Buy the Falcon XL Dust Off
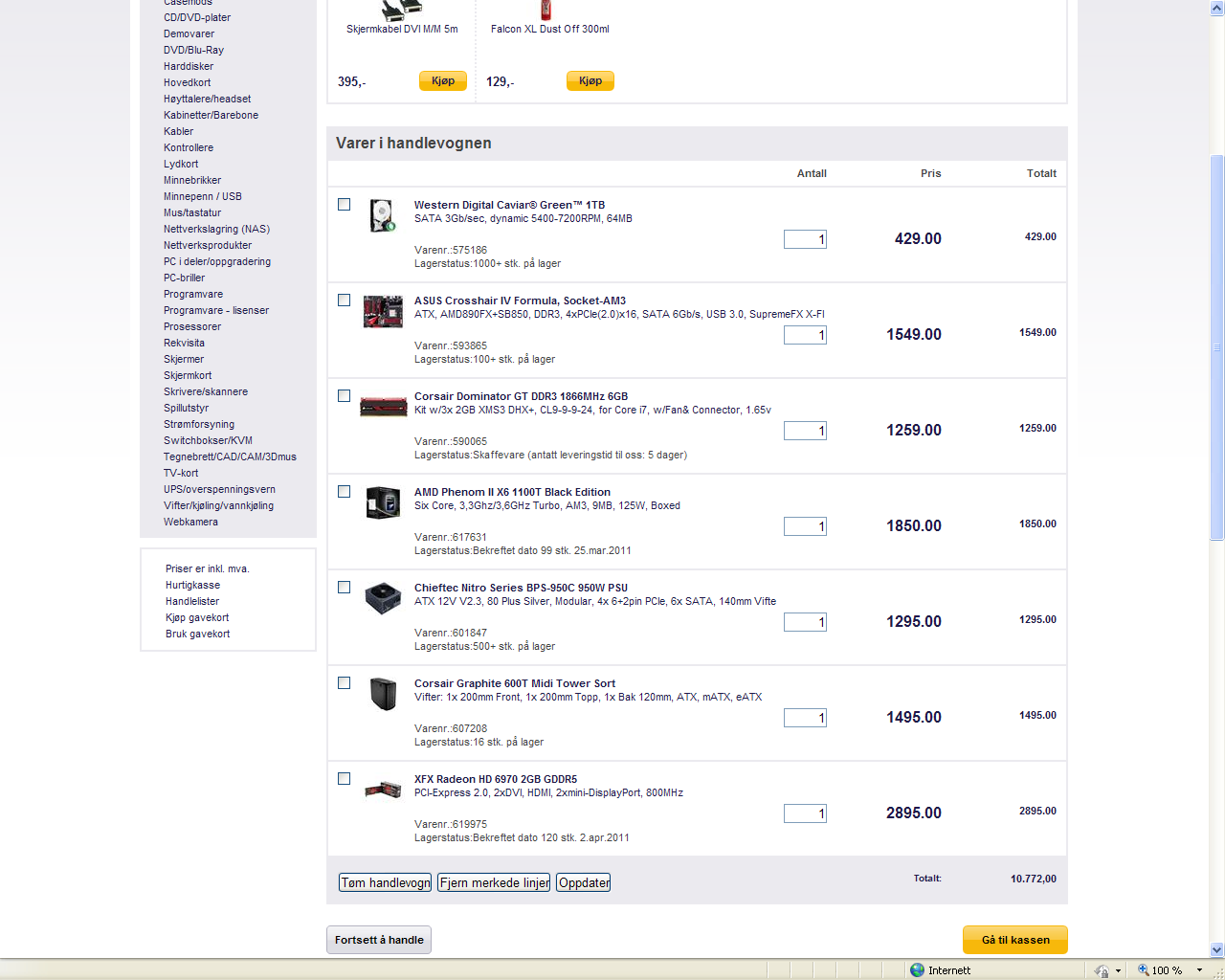The image size is (1225, 980). click(x=590, y=81)
